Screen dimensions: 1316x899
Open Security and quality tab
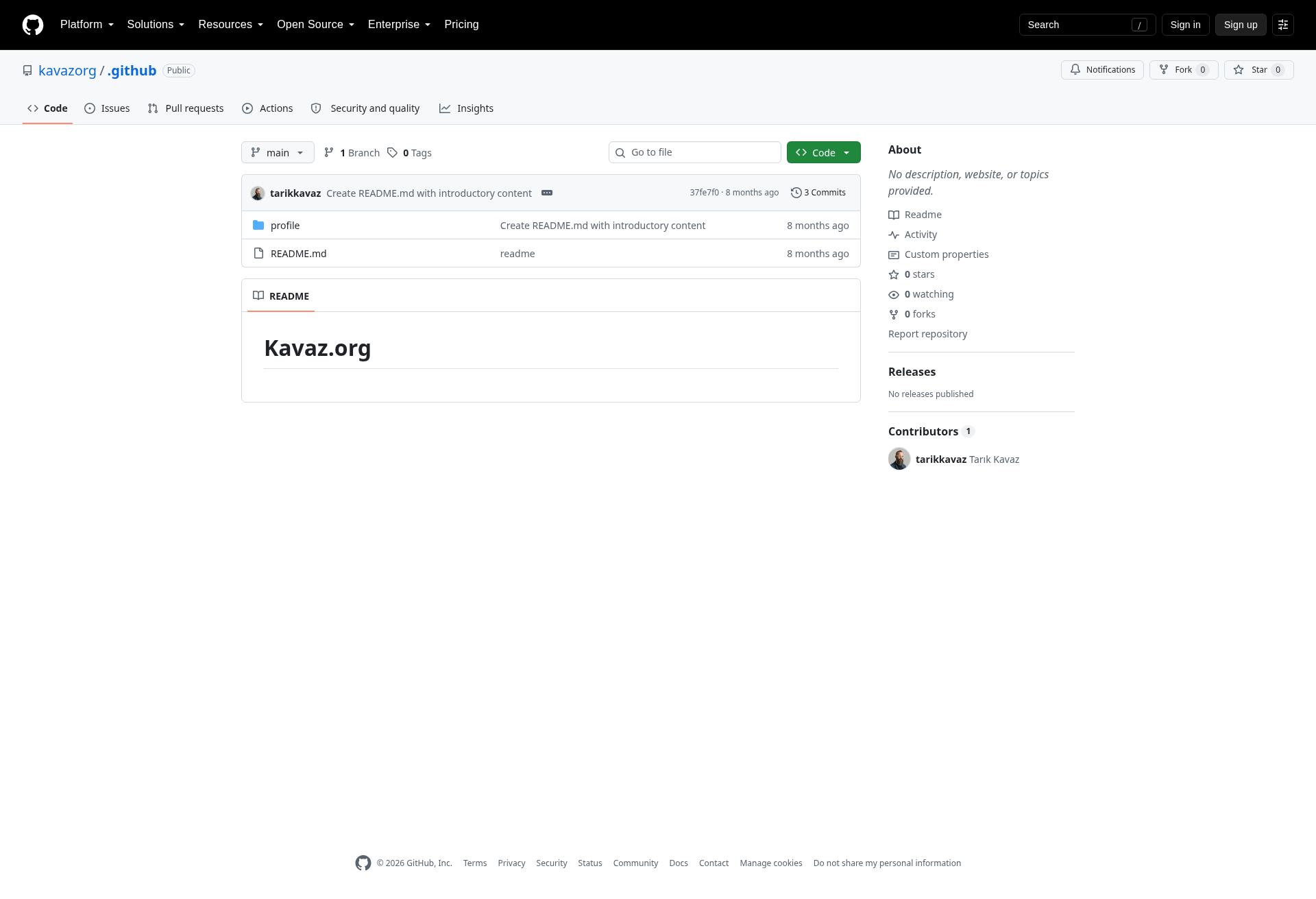(x=365, y=108)
